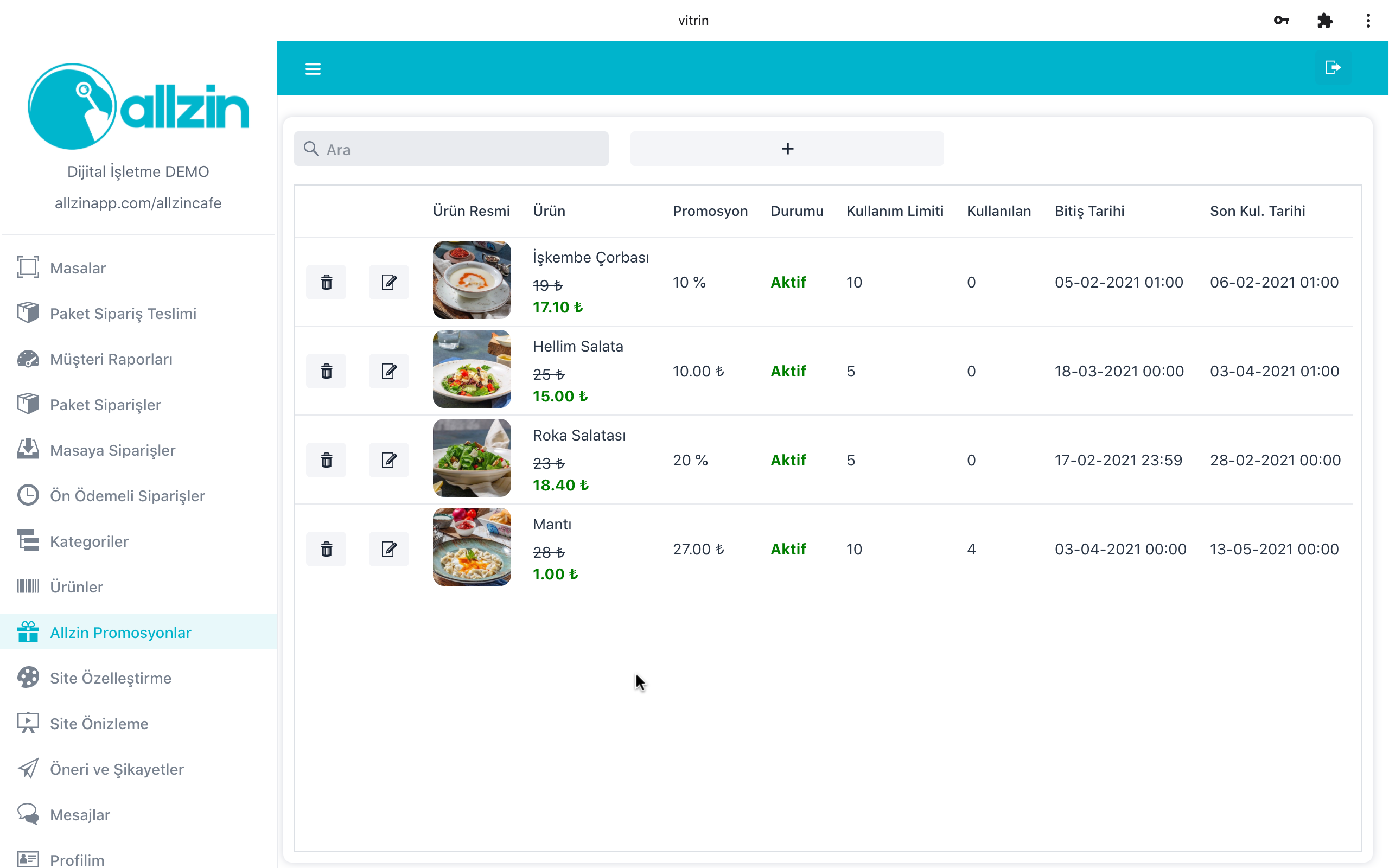Add new promotion with plus button
Image resolution: width=1389 pixels, height=868 pixels.
[787, 149]
